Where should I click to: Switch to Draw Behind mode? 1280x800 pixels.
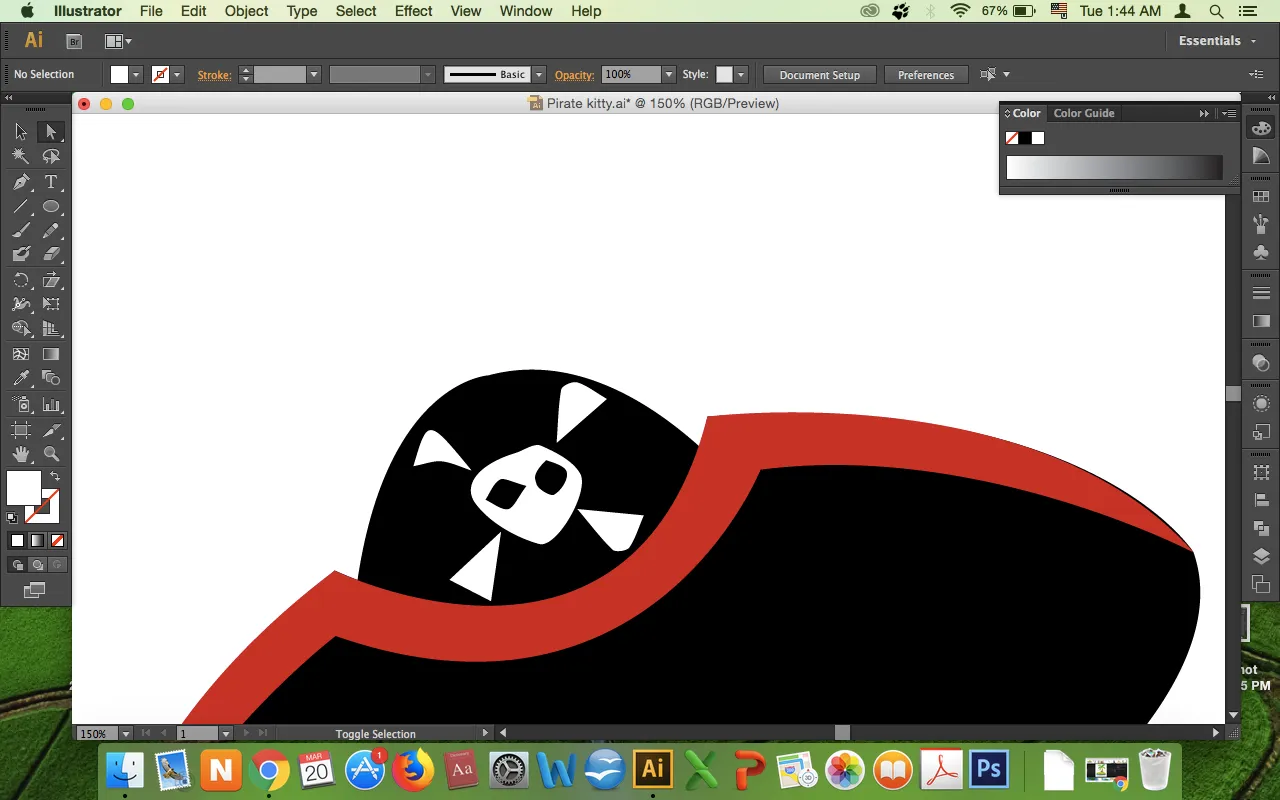click(37, 565)
